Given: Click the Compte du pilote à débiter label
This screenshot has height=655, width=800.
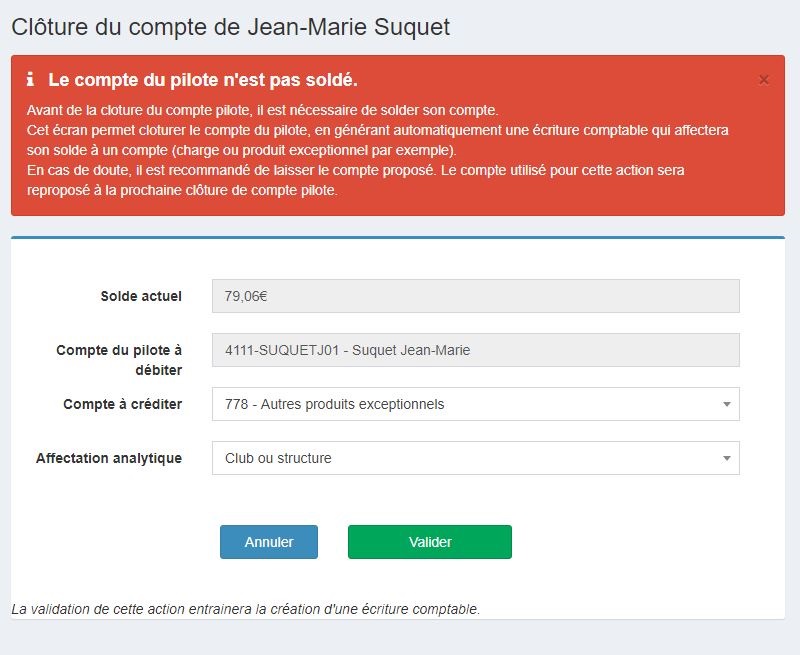Looking at the screenshot, I should tap(119, 360).
